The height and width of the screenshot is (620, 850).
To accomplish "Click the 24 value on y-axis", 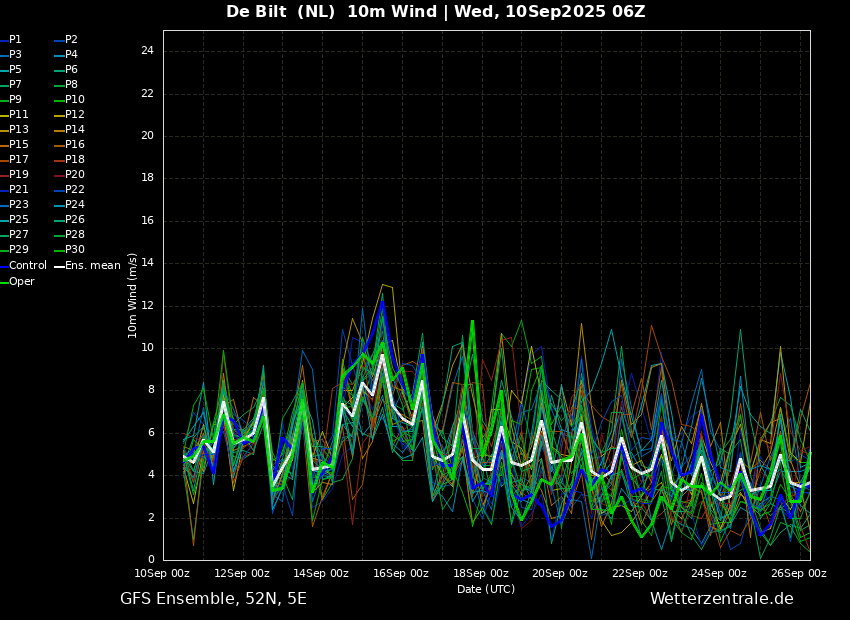I will (x=147, y=51).
